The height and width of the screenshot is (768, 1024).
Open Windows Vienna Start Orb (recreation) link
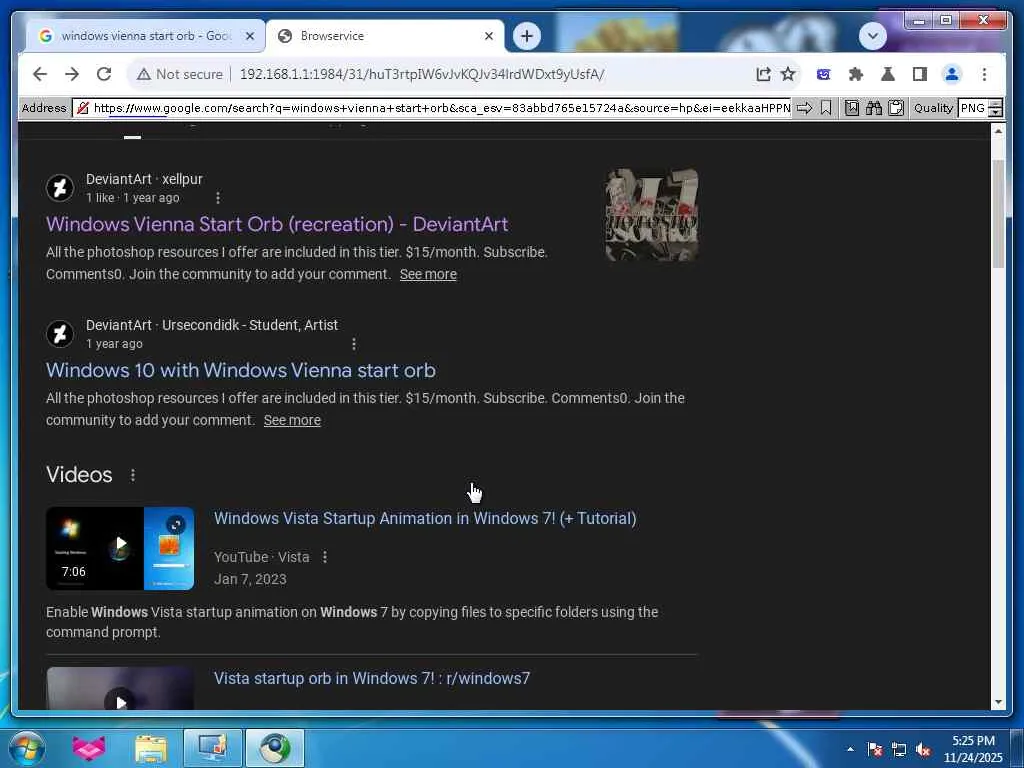pos(277,224)
